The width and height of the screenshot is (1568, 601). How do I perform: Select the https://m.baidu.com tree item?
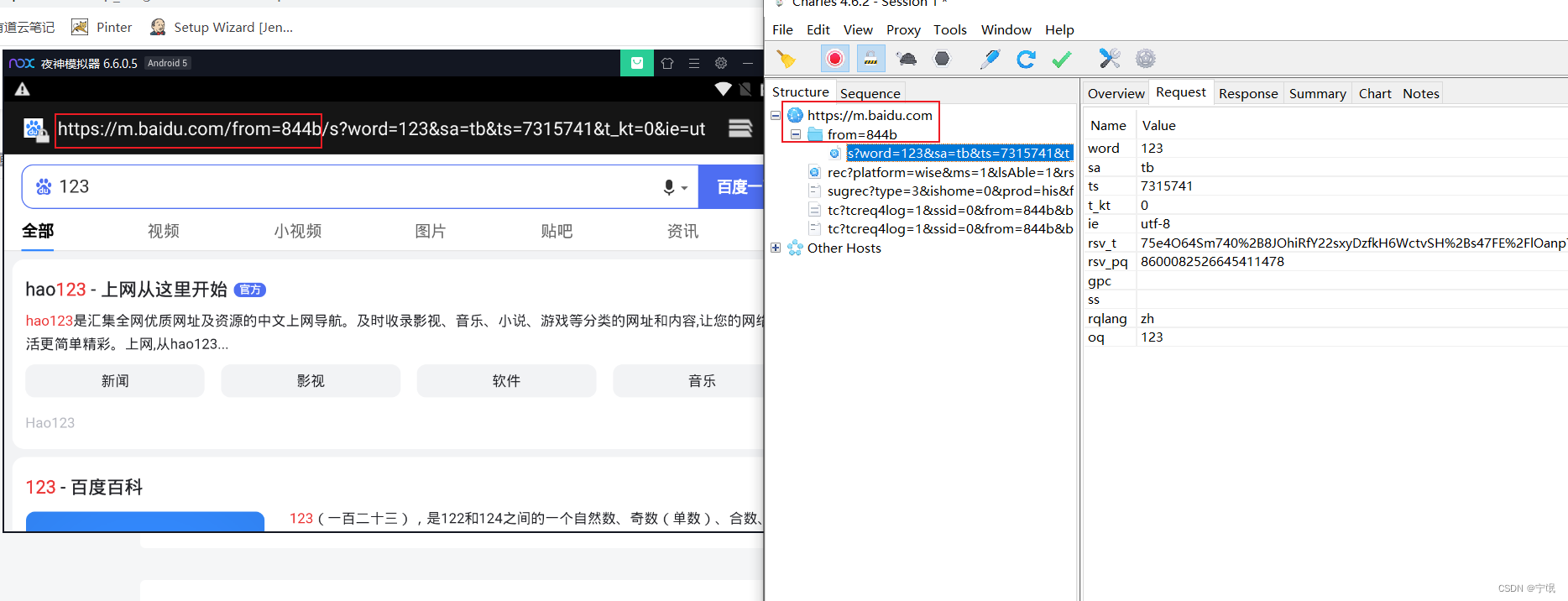pos(870,115)
